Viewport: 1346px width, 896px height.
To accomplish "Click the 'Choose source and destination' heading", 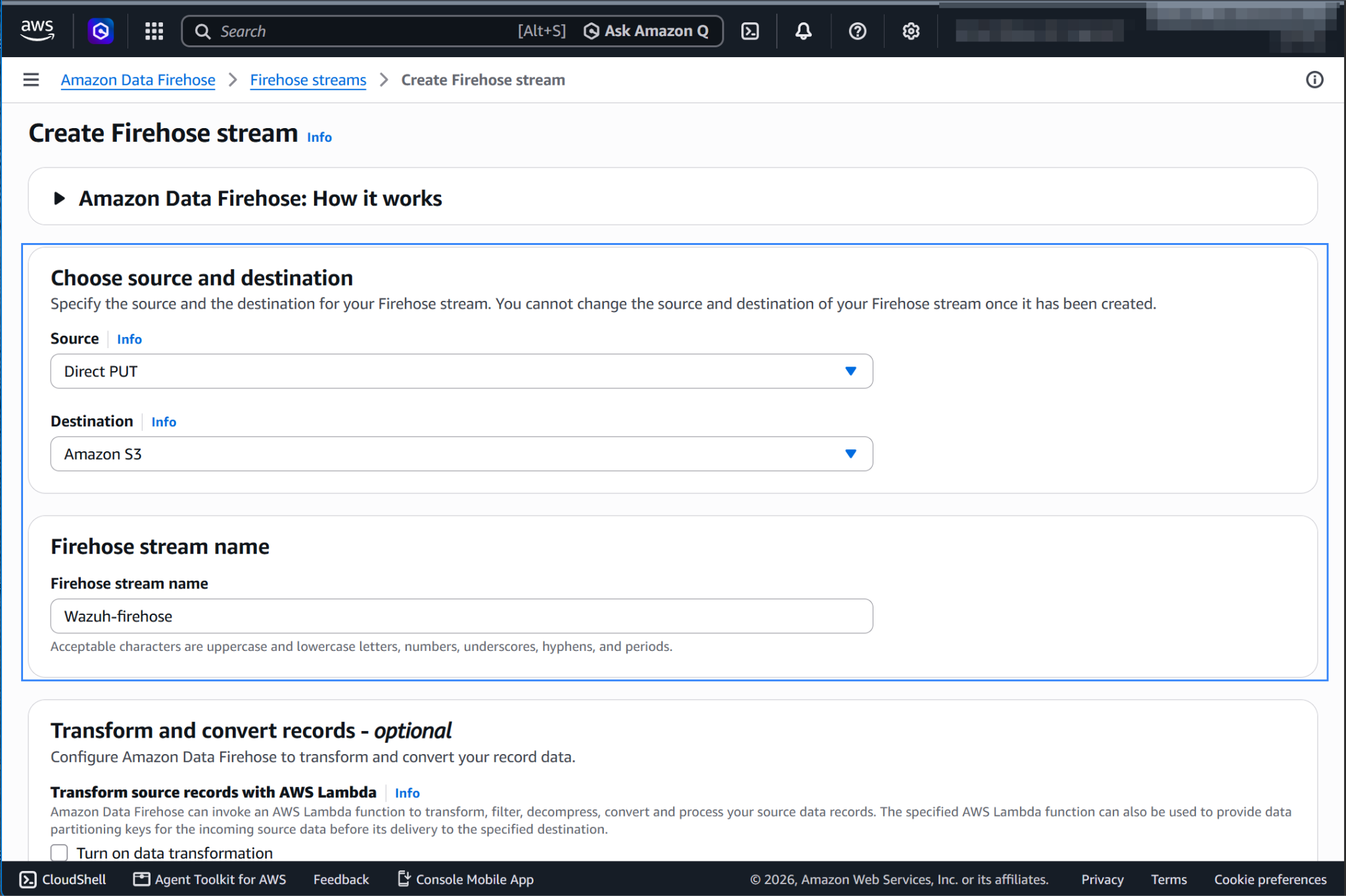I will tap(202, 278).
